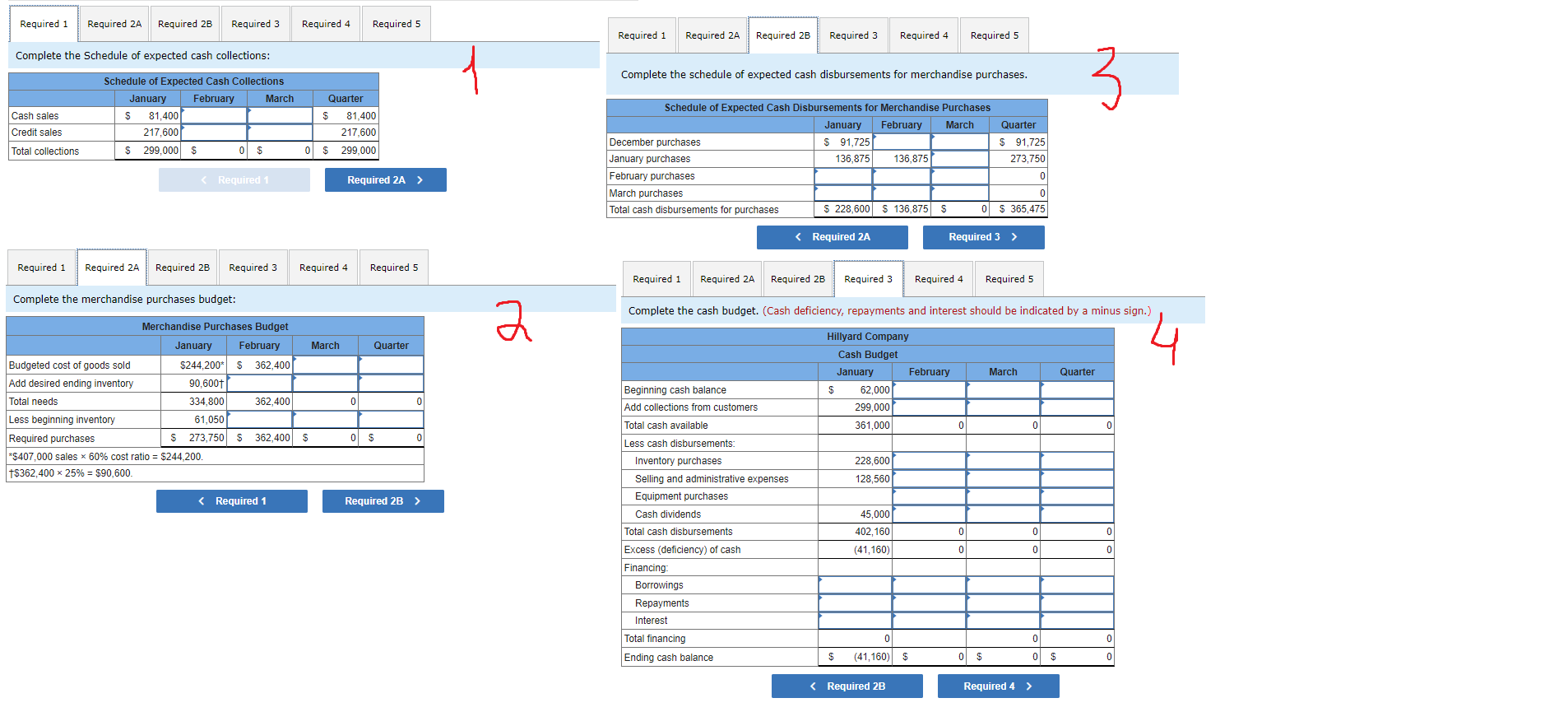This screenshot has width=1568, height=712.
Task: Click 'Selling and administrative expenses' row label
Action: click(x=712, y=479)
